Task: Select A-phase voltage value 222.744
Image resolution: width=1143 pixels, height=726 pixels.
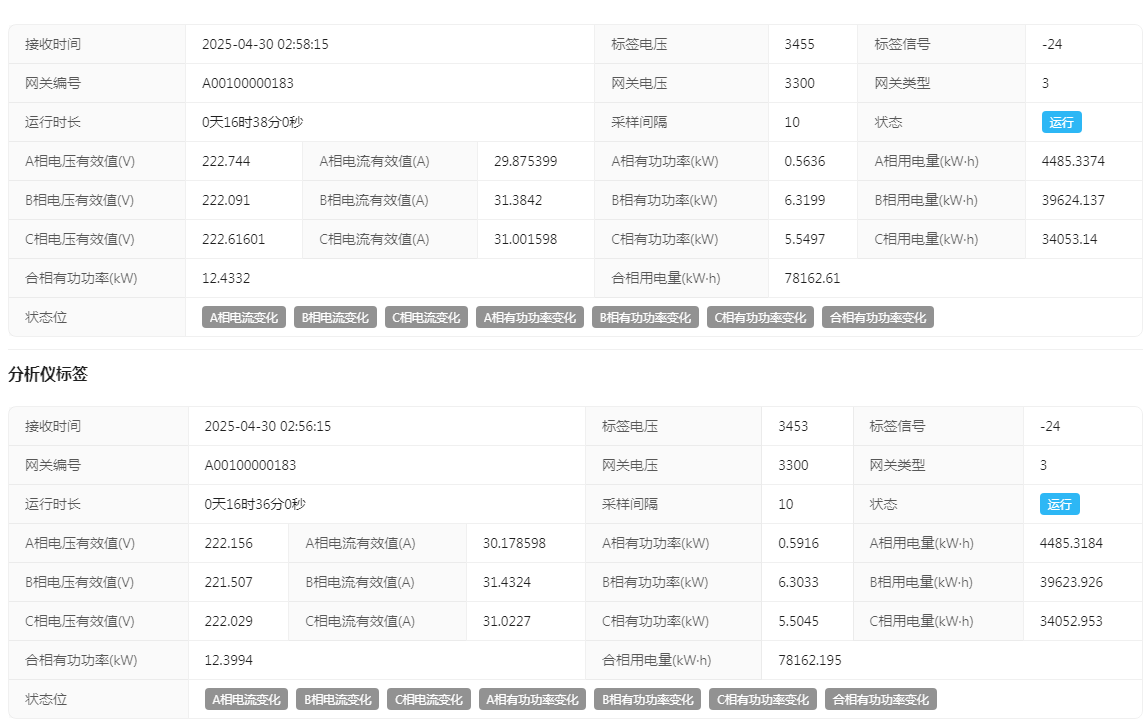Action: (226, 161)
